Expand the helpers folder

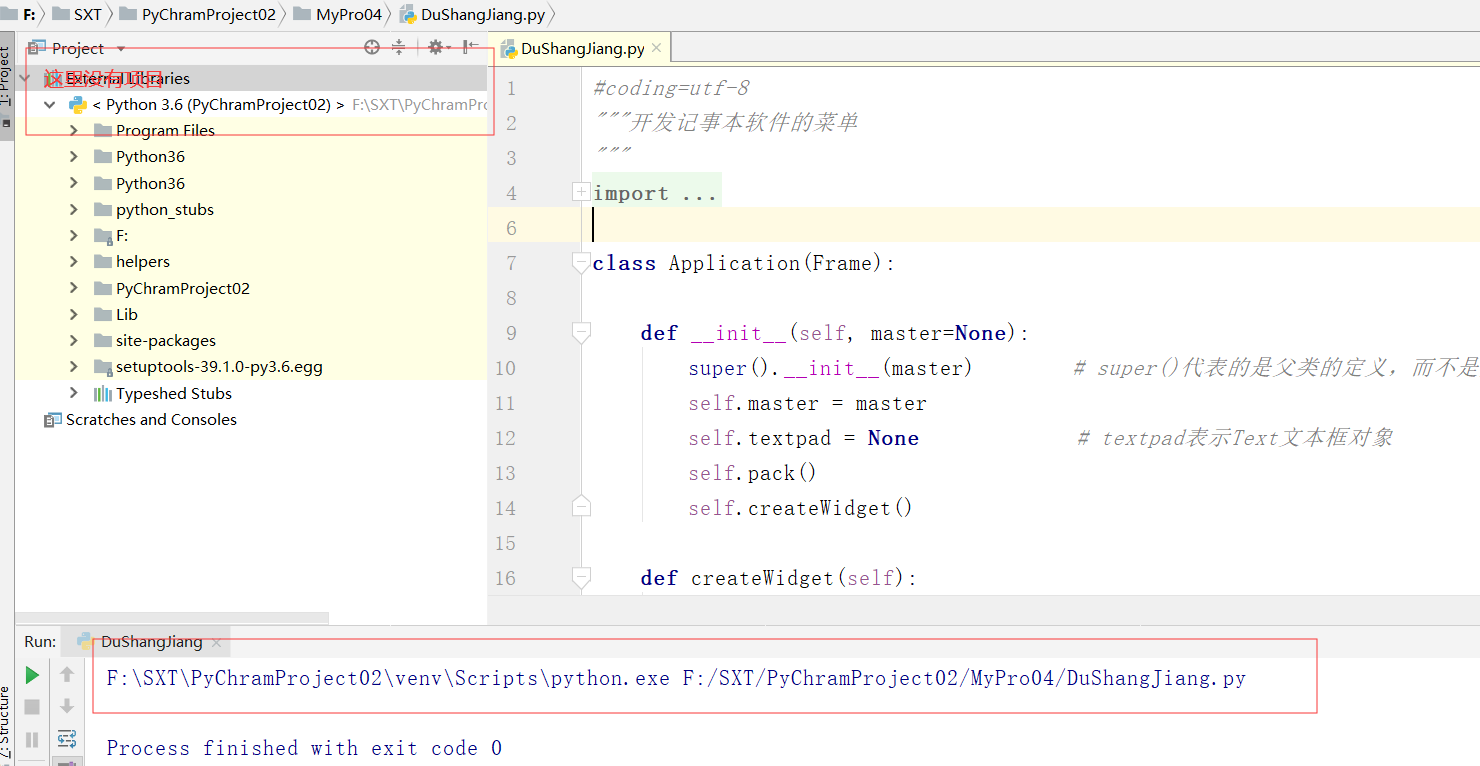(74, 261)
